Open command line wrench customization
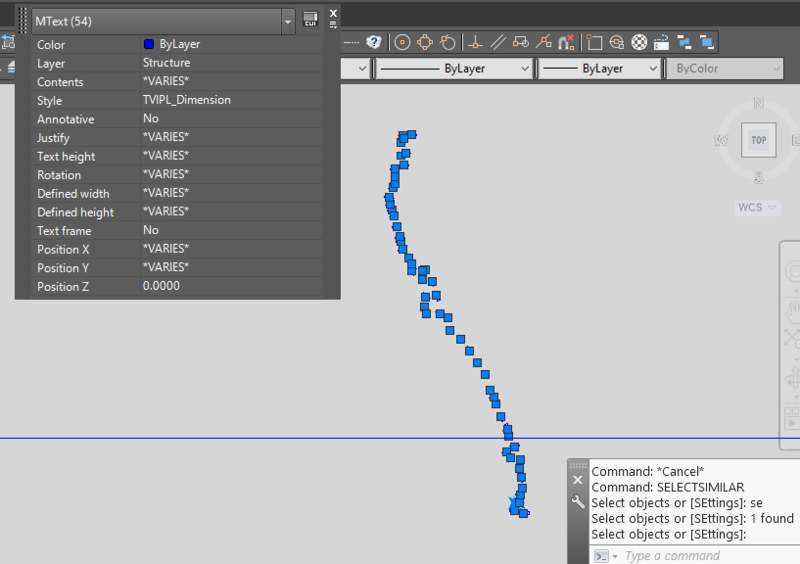The image size is (800, 564). coord(577,501)
